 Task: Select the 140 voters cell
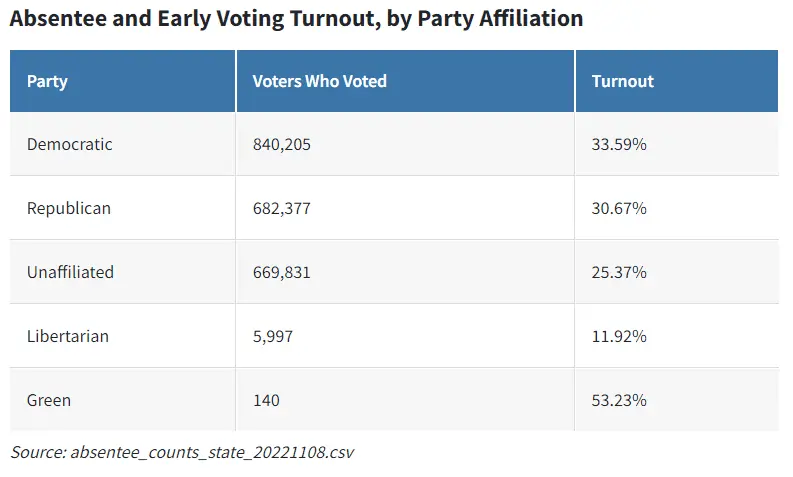point(266,400)
